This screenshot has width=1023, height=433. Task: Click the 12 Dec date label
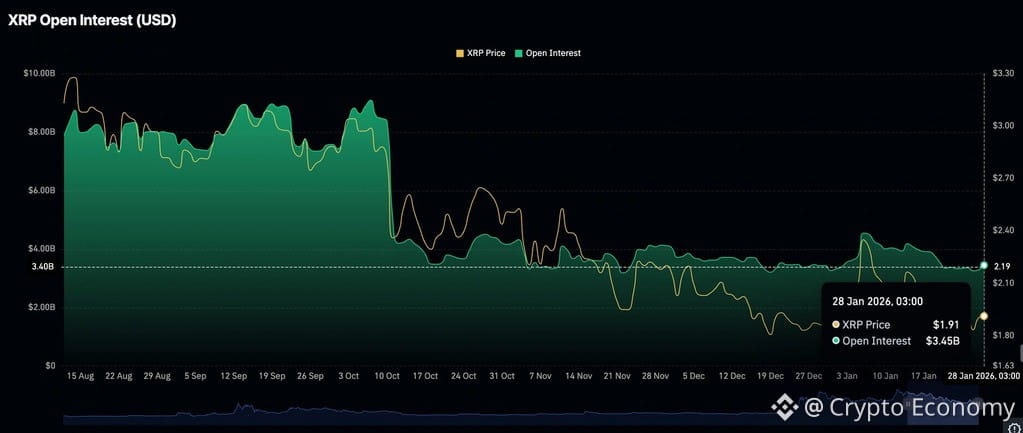(731, 377)
